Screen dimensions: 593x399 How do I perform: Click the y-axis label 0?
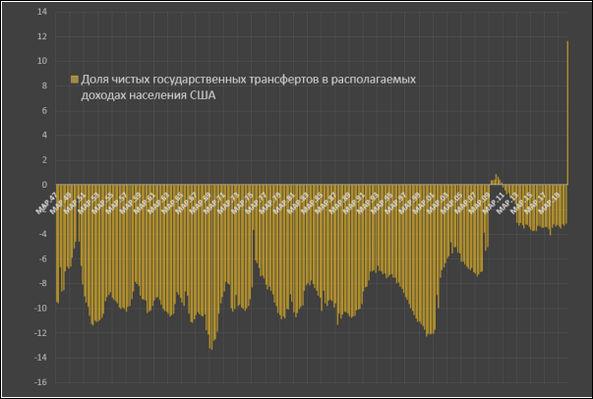(x=45, y=185)
